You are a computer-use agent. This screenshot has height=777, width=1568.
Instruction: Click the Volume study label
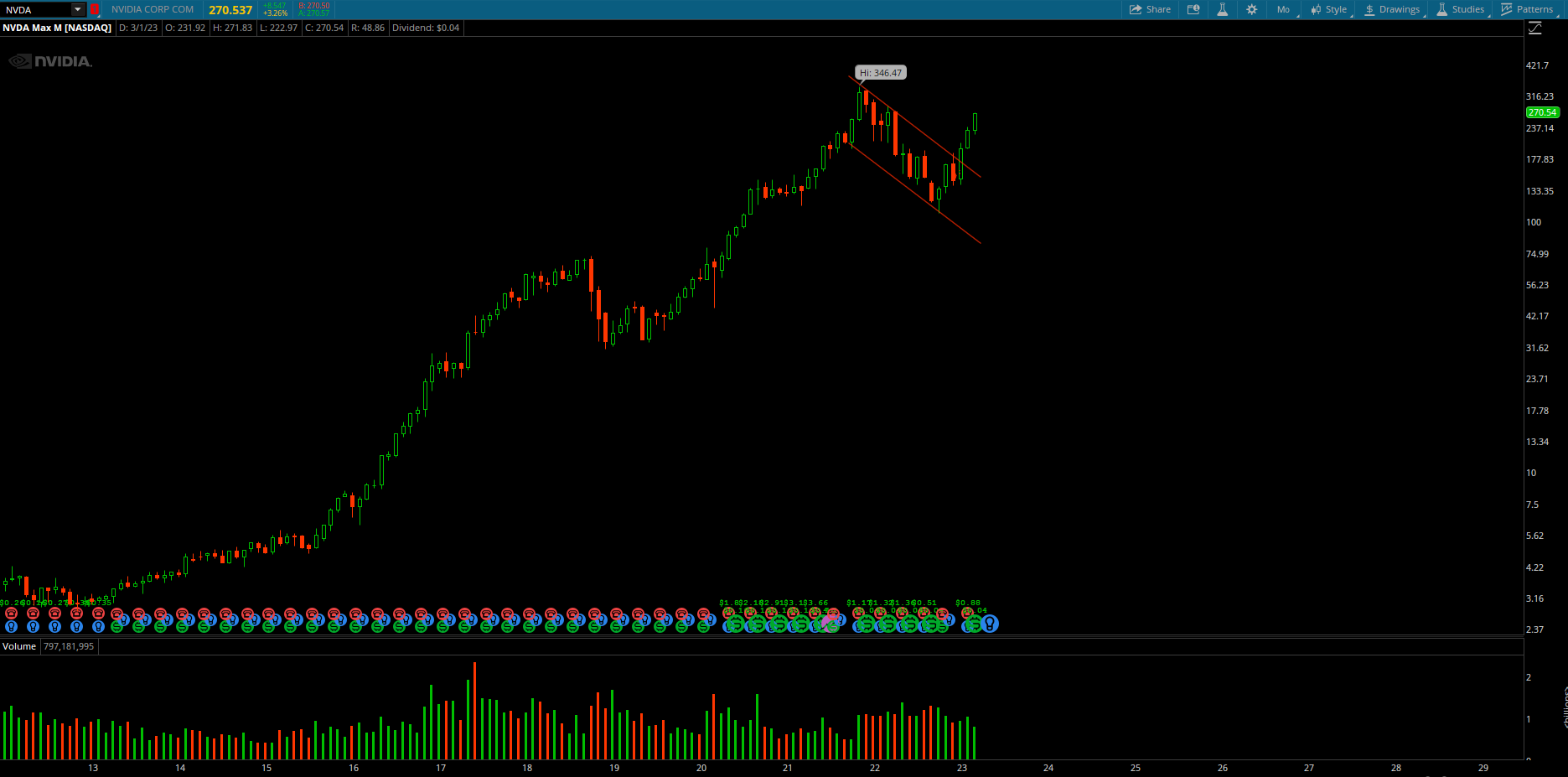coord(19,646)
